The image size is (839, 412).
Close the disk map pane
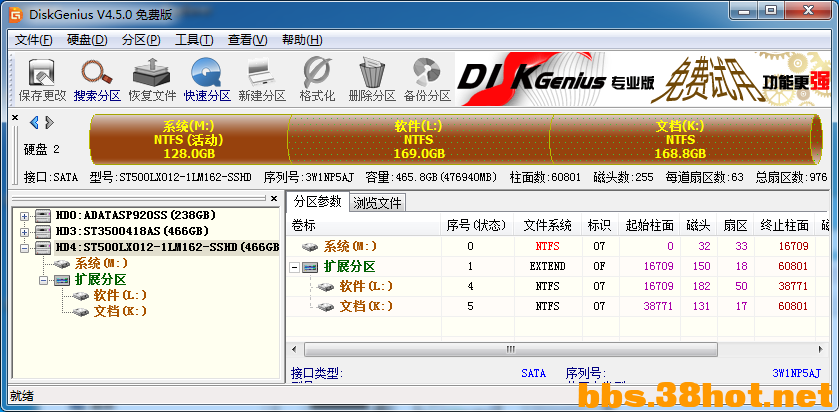pyautogui.click(x=15, y=117)
